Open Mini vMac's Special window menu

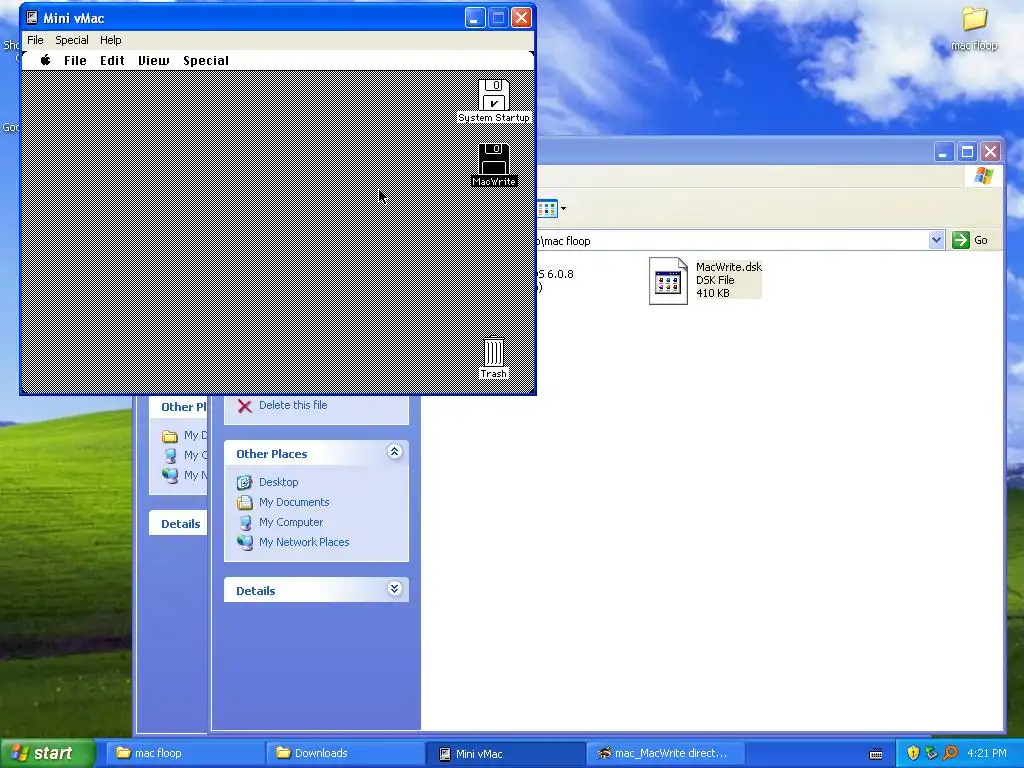pyautogui.click(x=72, y=40)
